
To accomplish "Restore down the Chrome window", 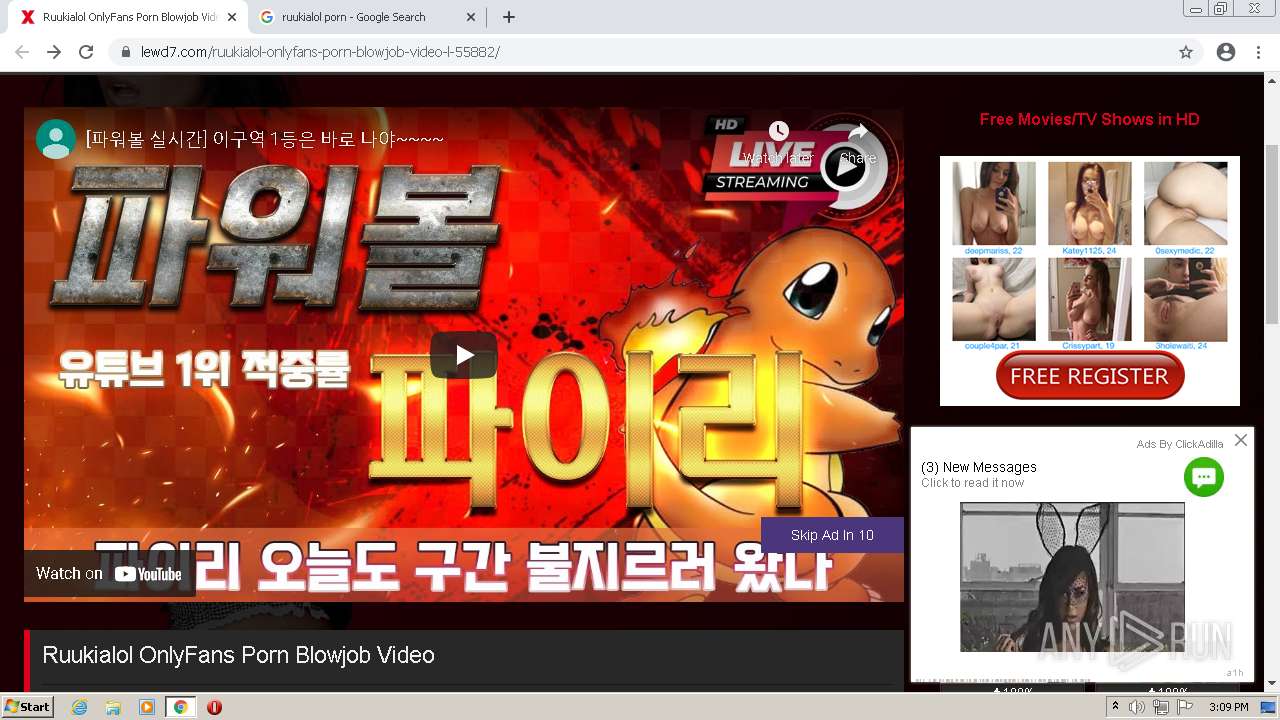I will pos(1221,9).
